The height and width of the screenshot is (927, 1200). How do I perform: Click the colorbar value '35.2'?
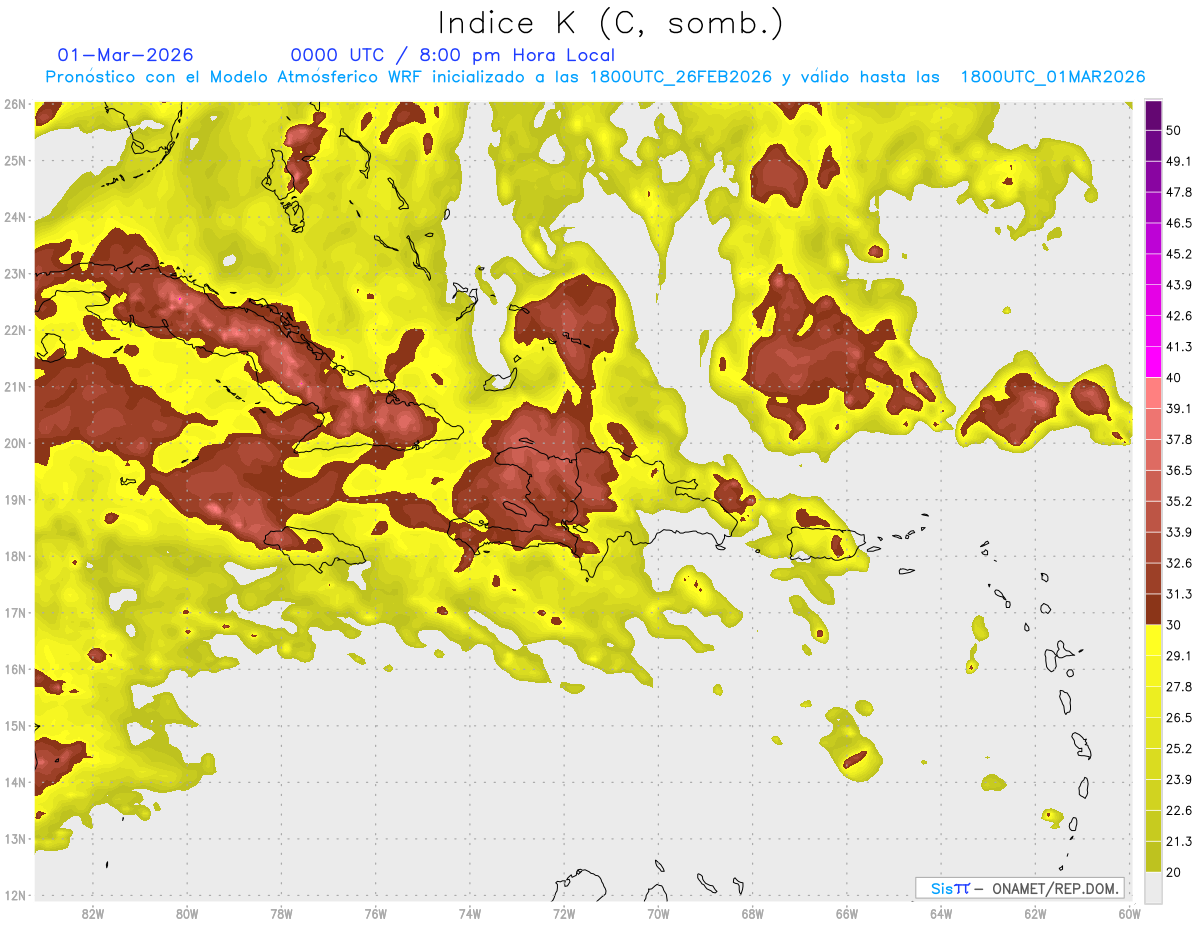[1179, 501]
